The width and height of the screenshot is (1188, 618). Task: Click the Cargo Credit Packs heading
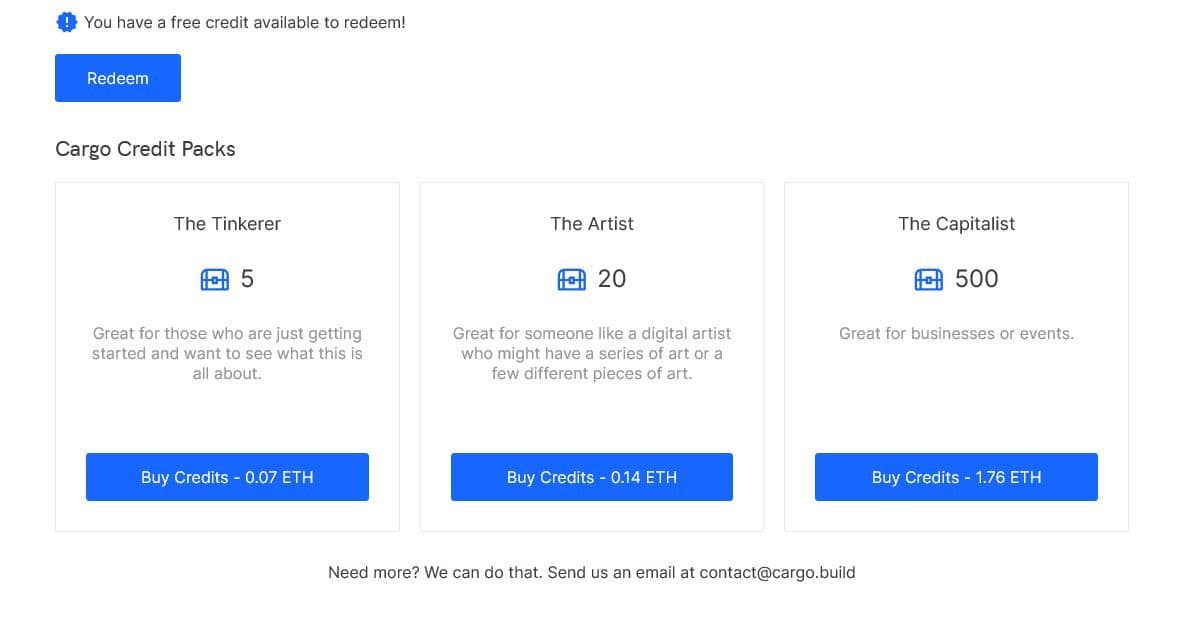point(145,149)
